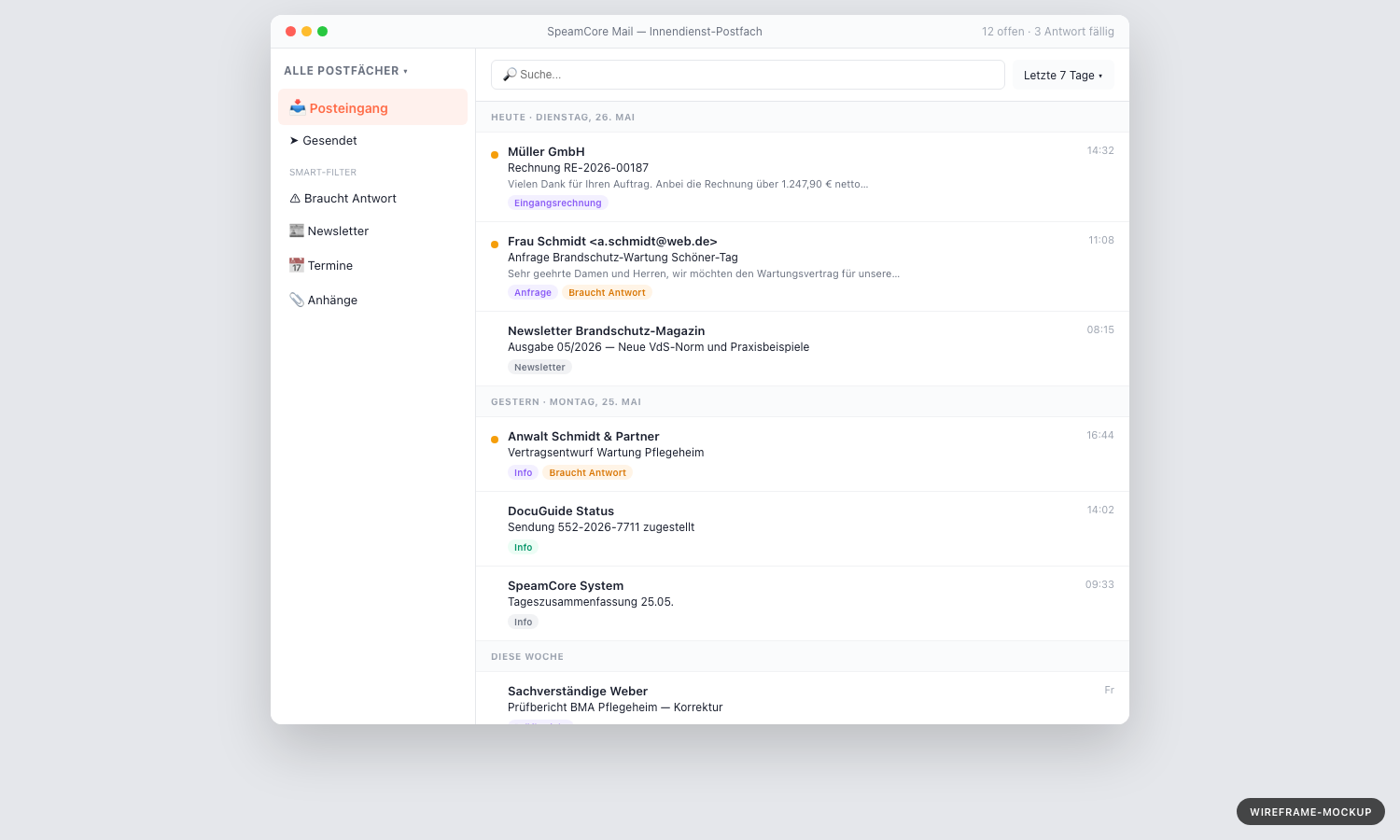This screenshot has width=1400, height=840.
Task: Click subject Vertragsentwurf Wartung Pflegeheim
Action: (x=606, y=453)
